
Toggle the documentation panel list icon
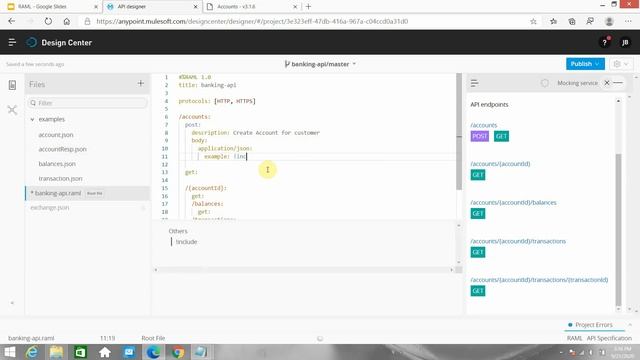474,83
